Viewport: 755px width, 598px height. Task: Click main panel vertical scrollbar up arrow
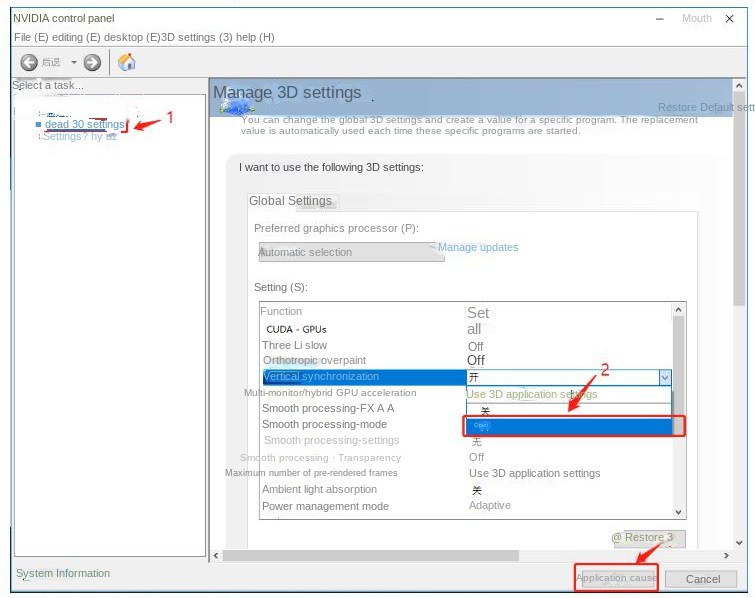(x=739, y=86)
